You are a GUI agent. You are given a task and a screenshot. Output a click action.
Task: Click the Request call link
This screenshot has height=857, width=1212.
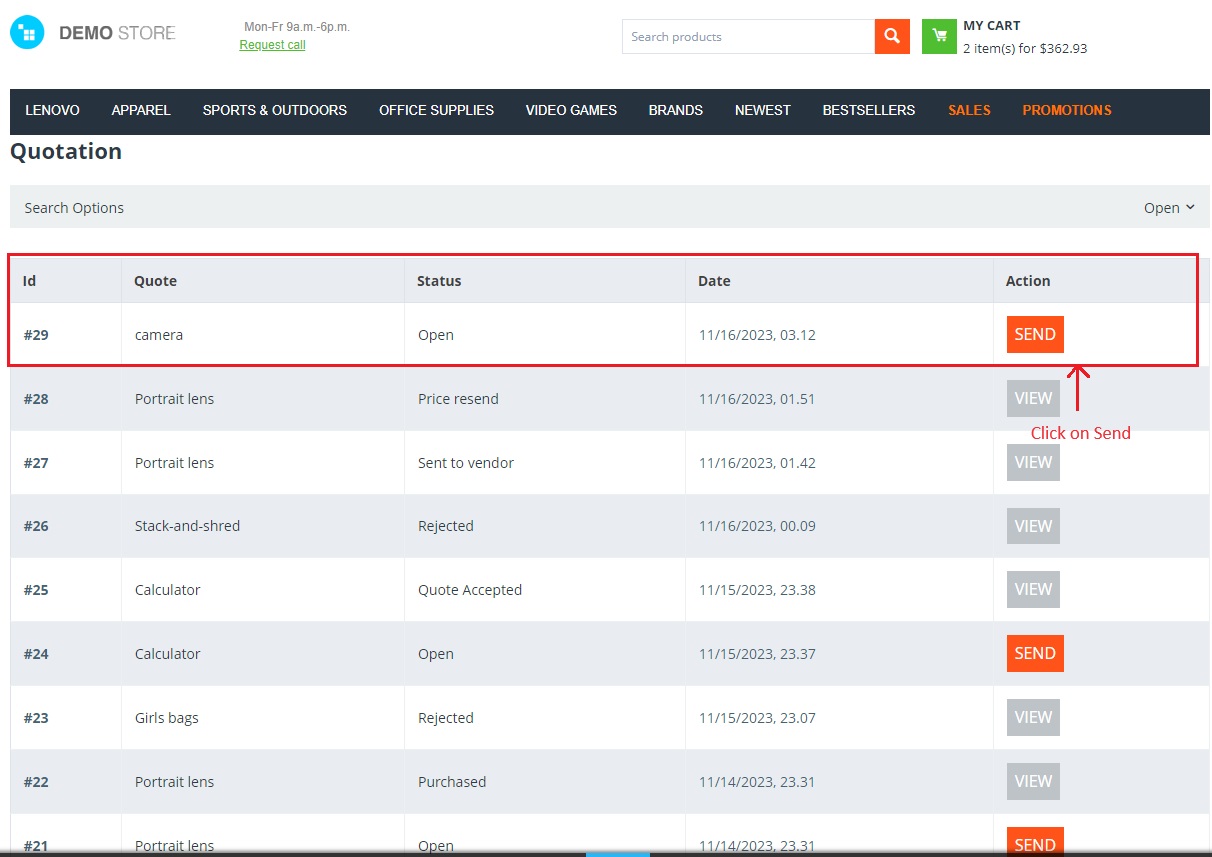(272, 45)
